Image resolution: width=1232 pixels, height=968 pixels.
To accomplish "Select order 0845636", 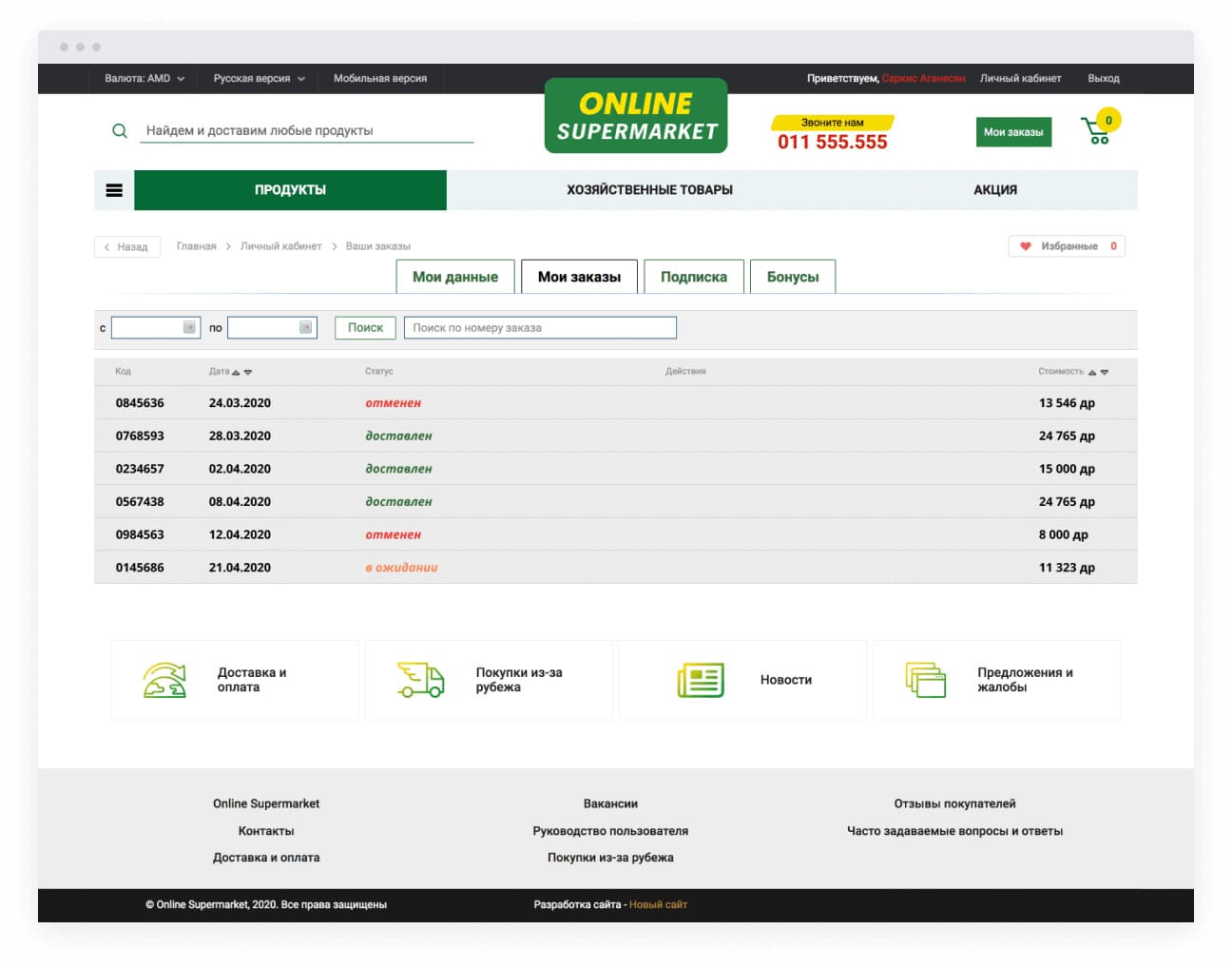I will 615,403.
